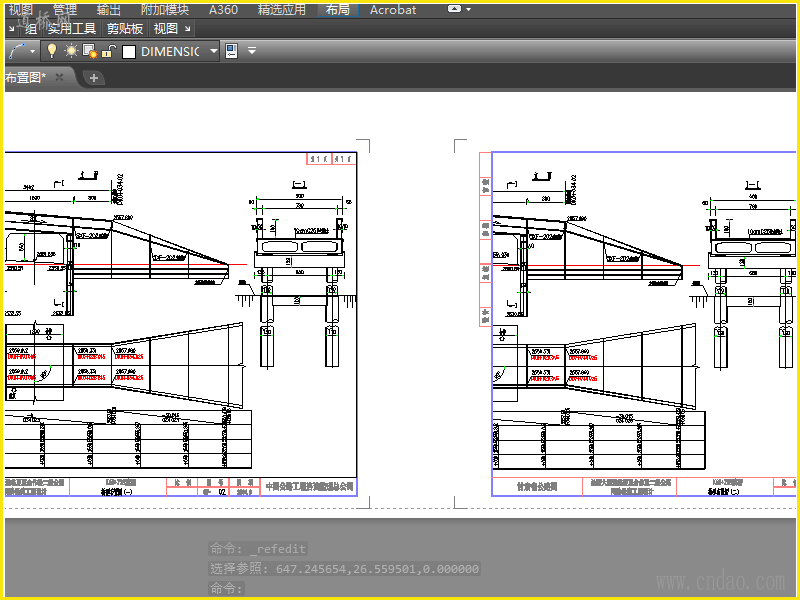Expand the 视图 panel launcher arrow
The height and width of the screenshot is (600, 800).
coord(188,29)
